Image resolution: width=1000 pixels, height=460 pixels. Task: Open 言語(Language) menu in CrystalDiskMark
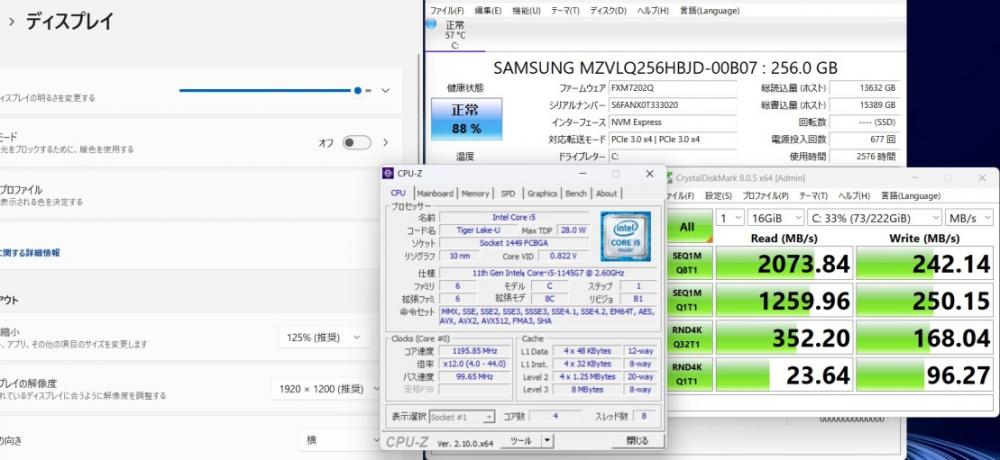point(911,196)
